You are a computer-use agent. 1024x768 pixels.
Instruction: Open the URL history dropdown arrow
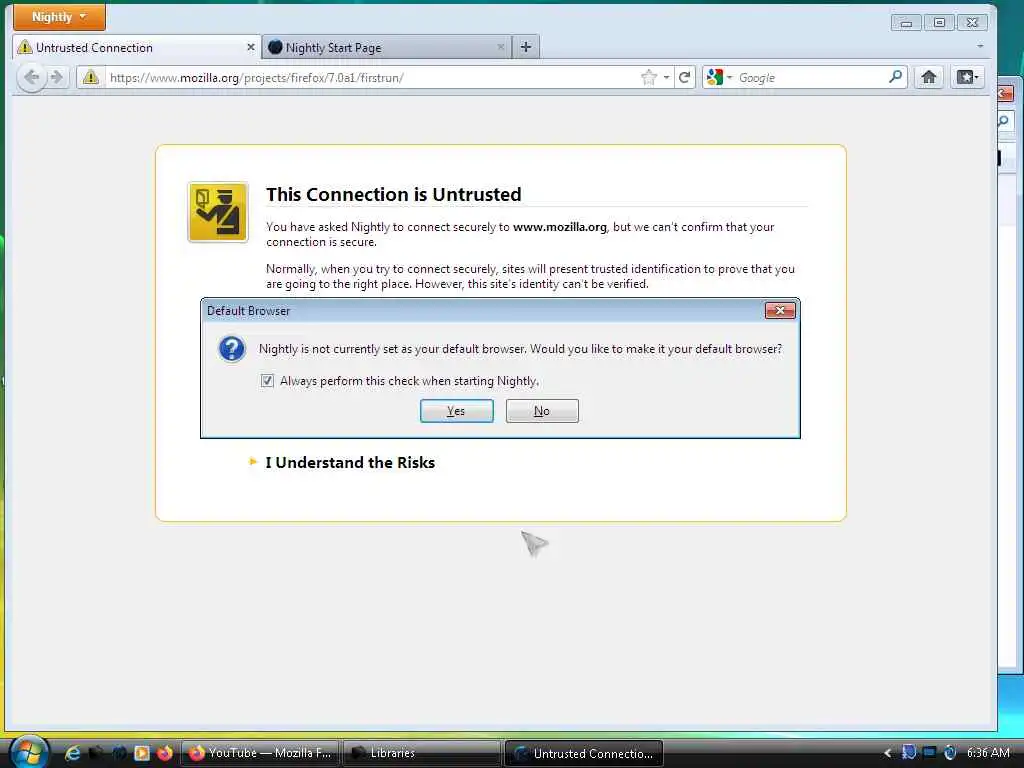tap(667, 78)
